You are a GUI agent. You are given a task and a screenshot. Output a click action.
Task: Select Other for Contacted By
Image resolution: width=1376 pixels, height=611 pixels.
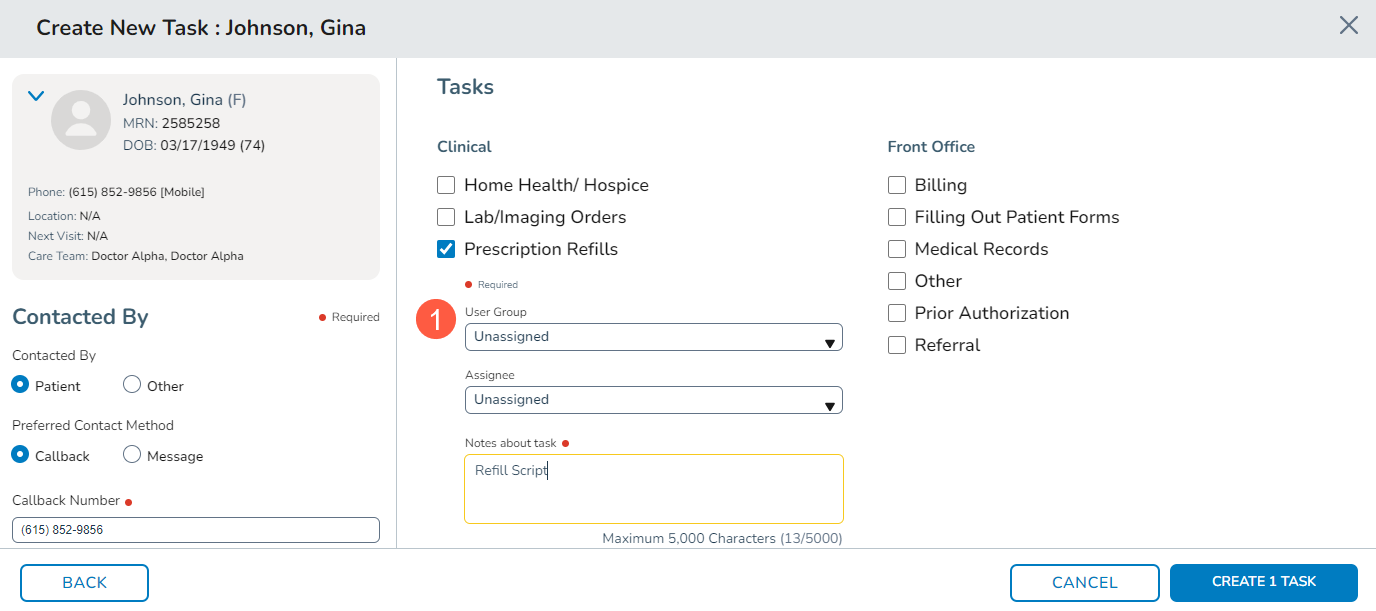point(132,385)
